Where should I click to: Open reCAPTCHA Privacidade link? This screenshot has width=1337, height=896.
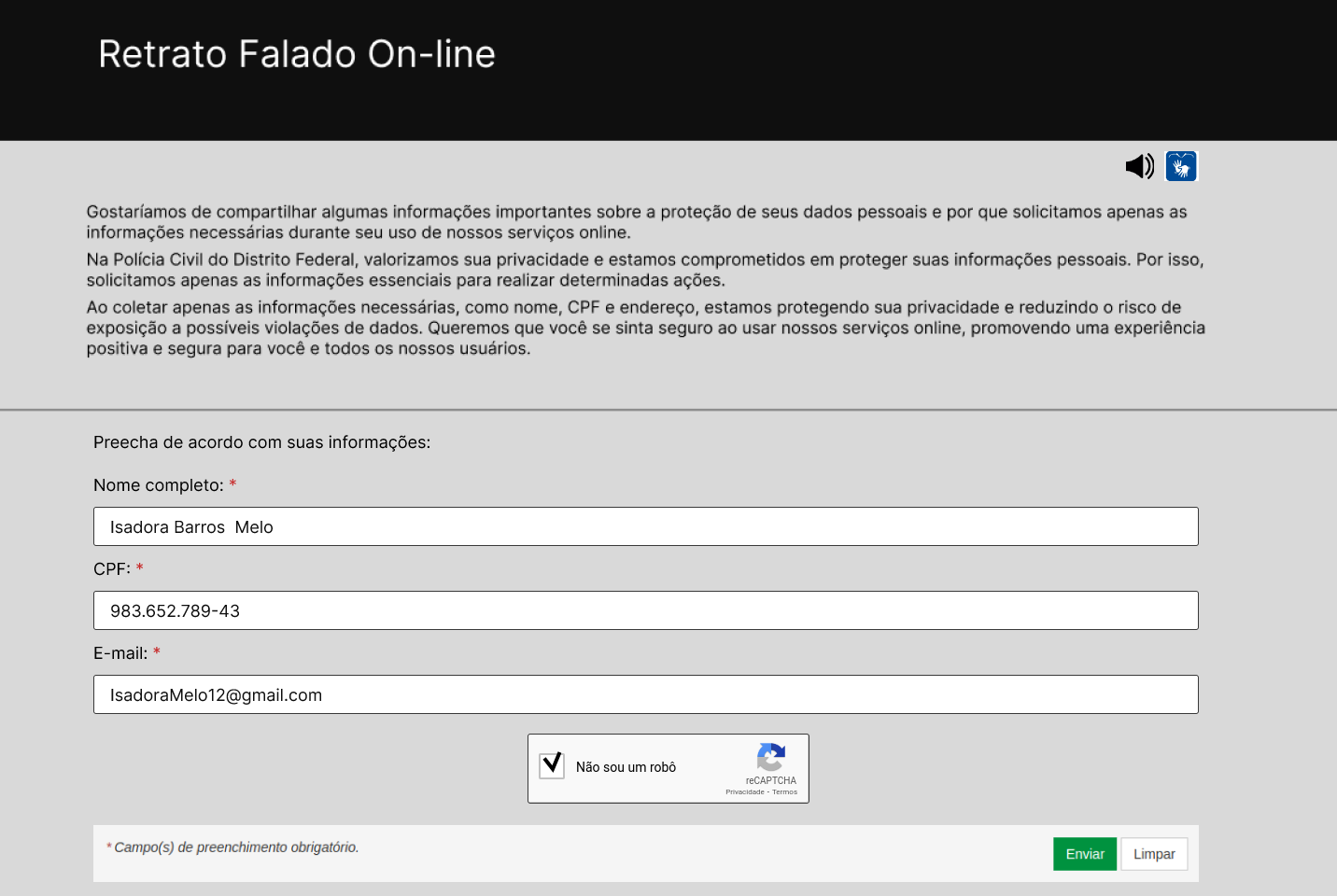[745, 791]
